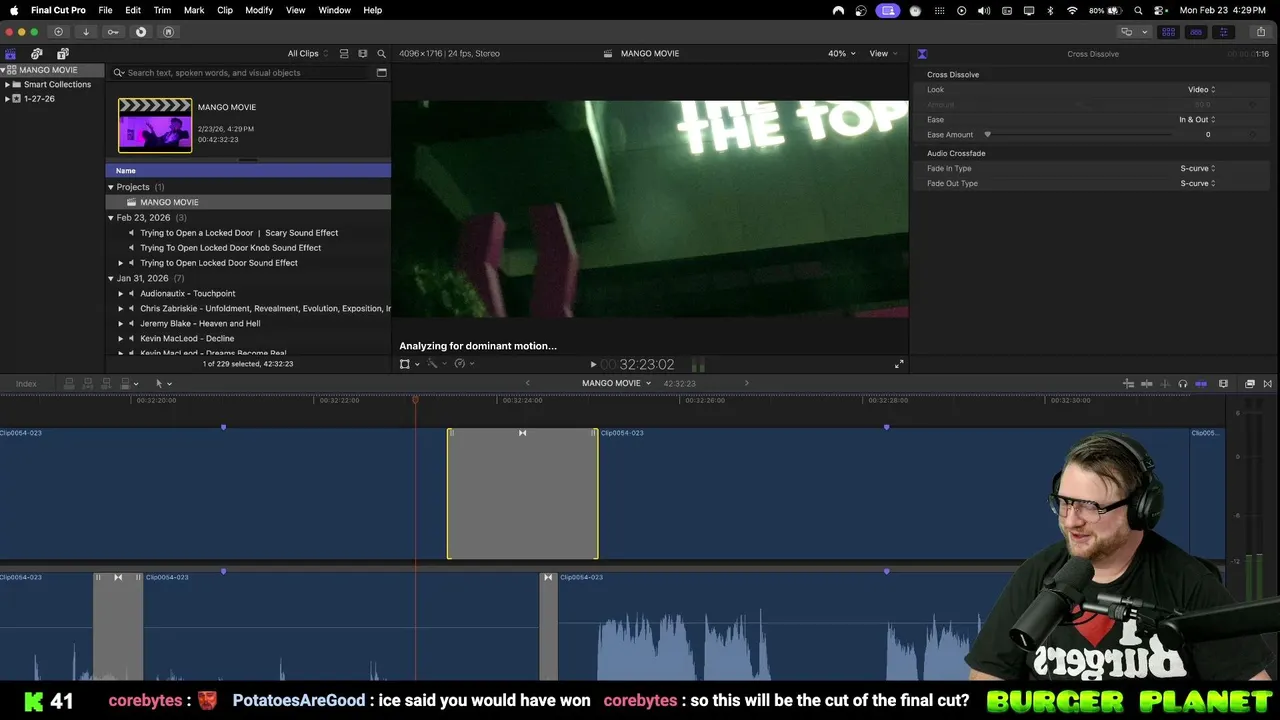This screenshot has height=720, width=1280.
Task: Play the viewer with the play button
Action: [593, 365]
